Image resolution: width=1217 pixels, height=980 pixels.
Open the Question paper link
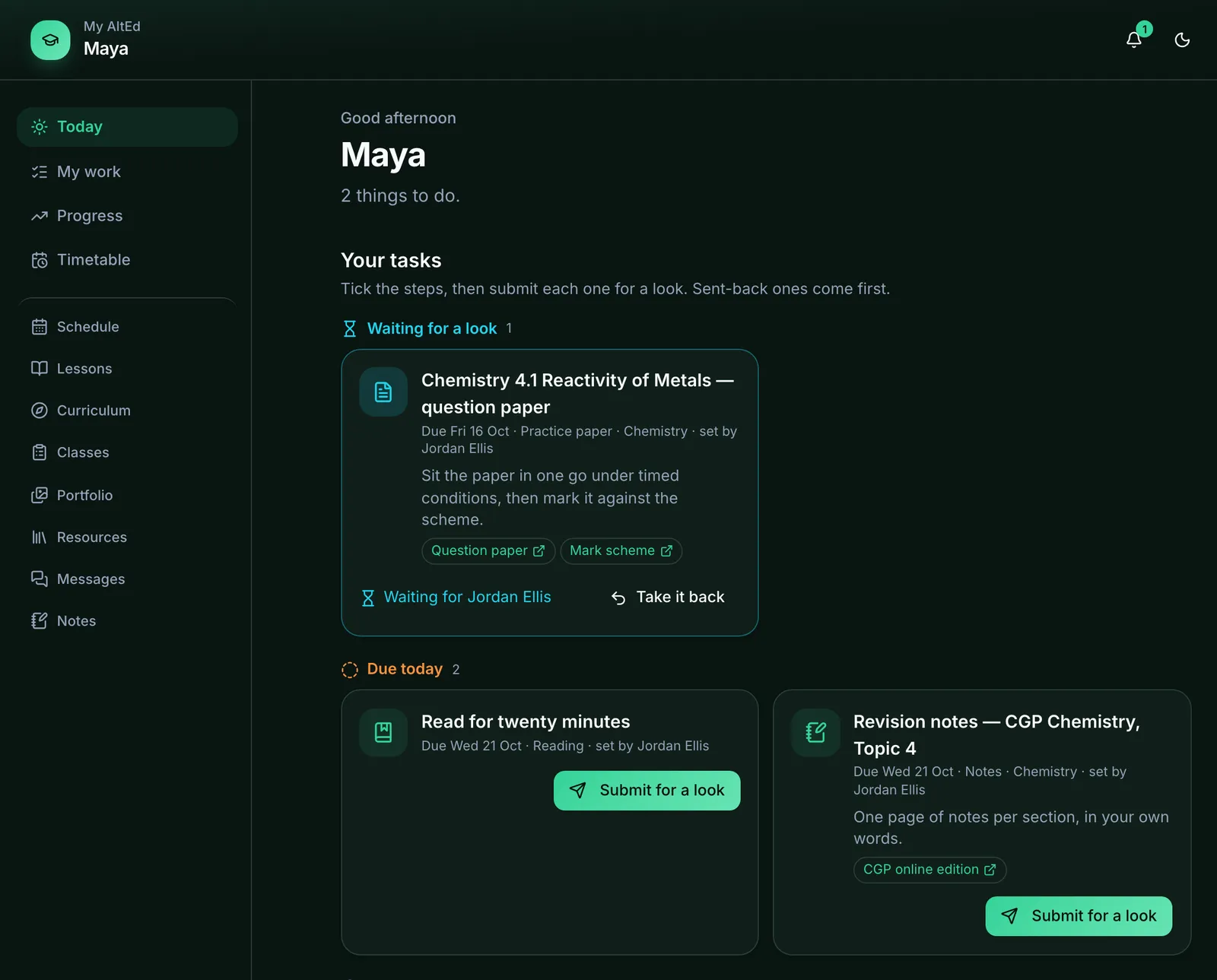click(488, 550)
